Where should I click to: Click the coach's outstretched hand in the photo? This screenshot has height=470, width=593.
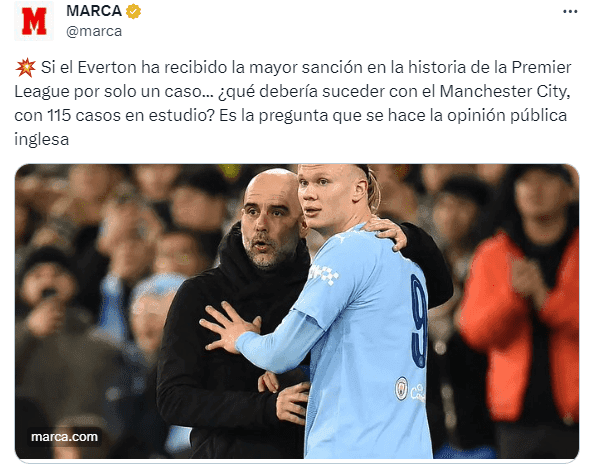click(229, 326)
